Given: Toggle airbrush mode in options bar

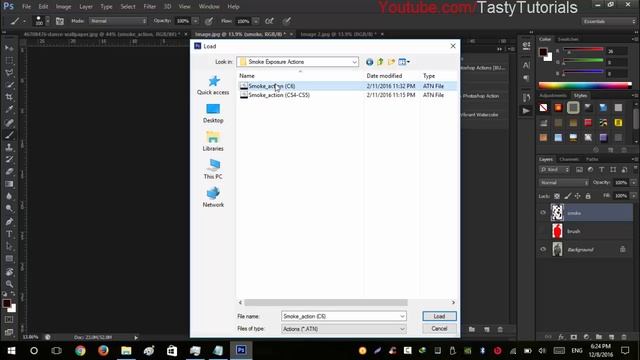Looking at the screenshot, I should pos(269,21).
